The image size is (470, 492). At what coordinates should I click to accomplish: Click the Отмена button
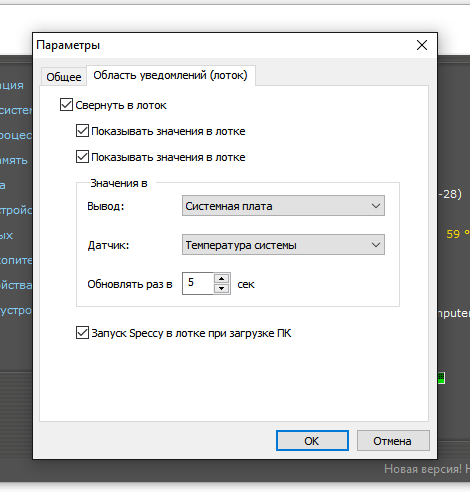[x=393, y=441]
